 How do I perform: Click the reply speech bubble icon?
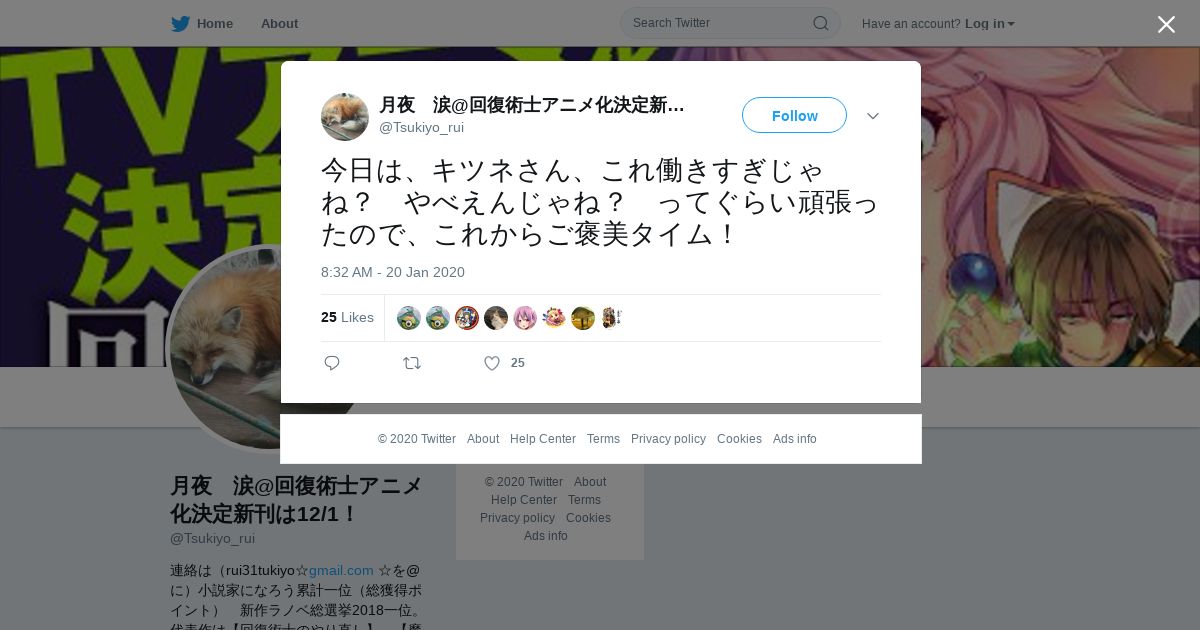point(332,363)
